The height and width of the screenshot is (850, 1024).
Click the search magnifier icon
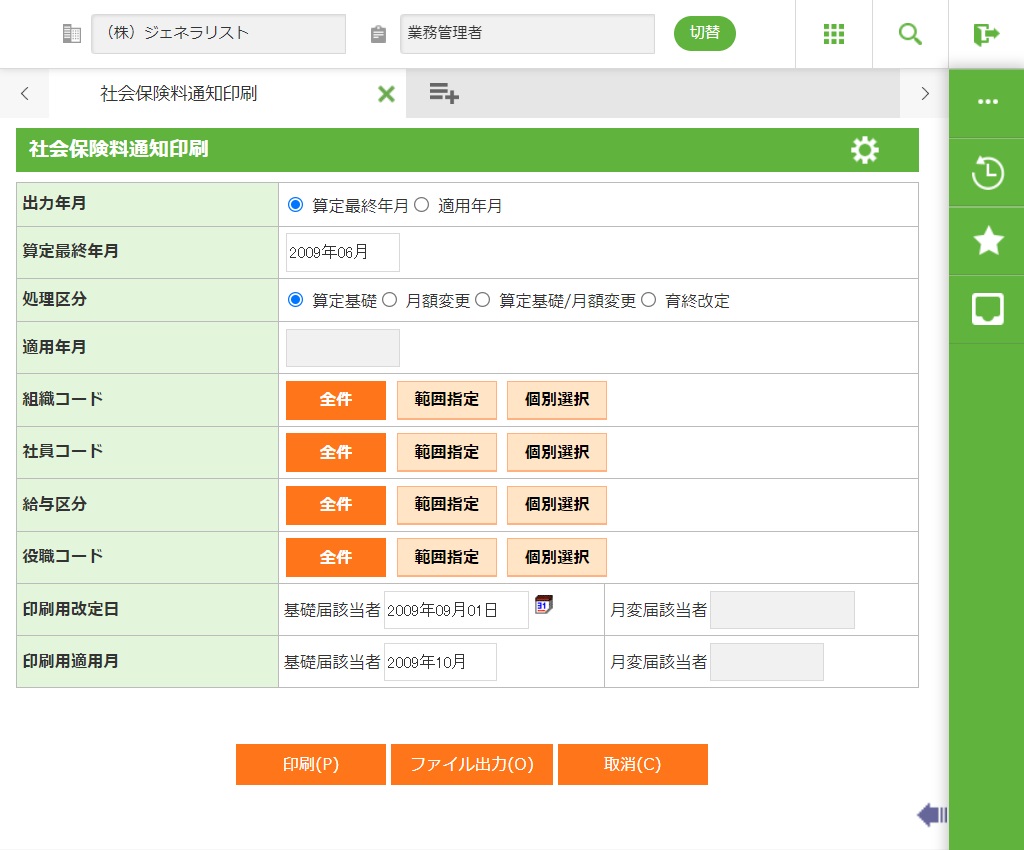tap(910, 34)
